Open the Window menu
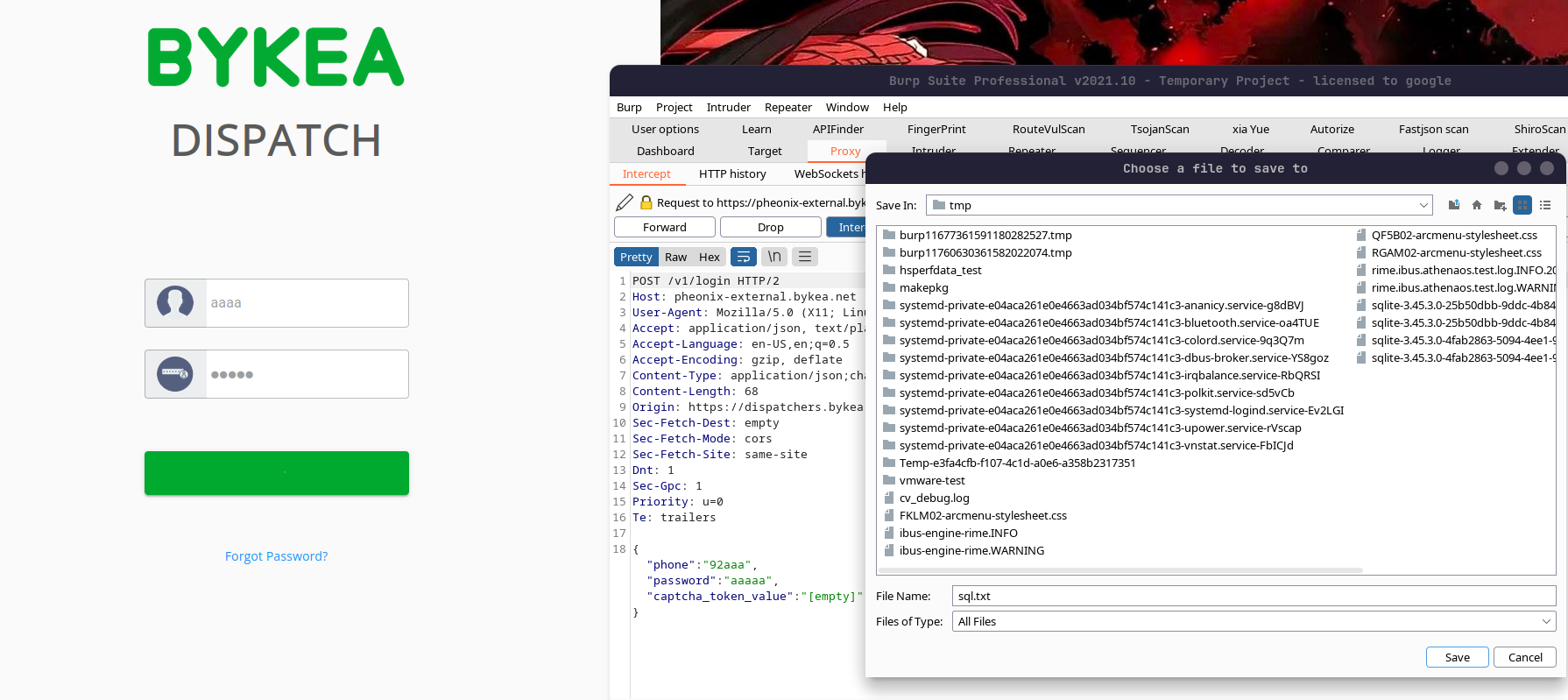 click(x=847, y=107)
